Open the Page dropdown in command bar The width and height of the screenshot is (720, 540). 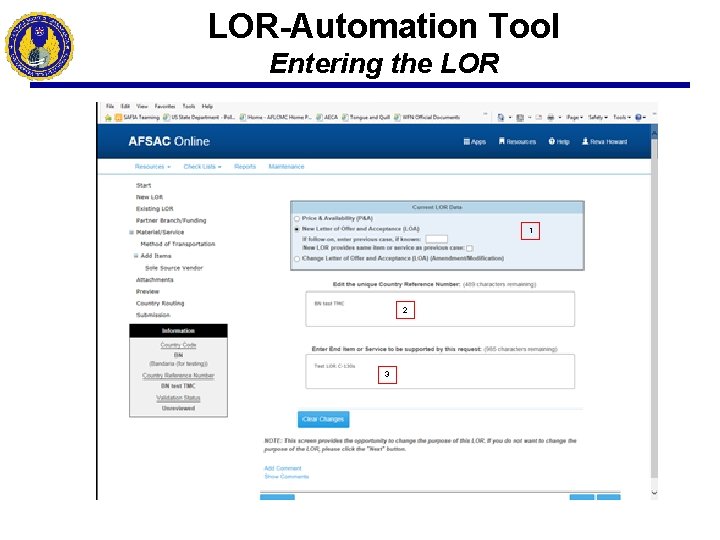coord(574,118)
